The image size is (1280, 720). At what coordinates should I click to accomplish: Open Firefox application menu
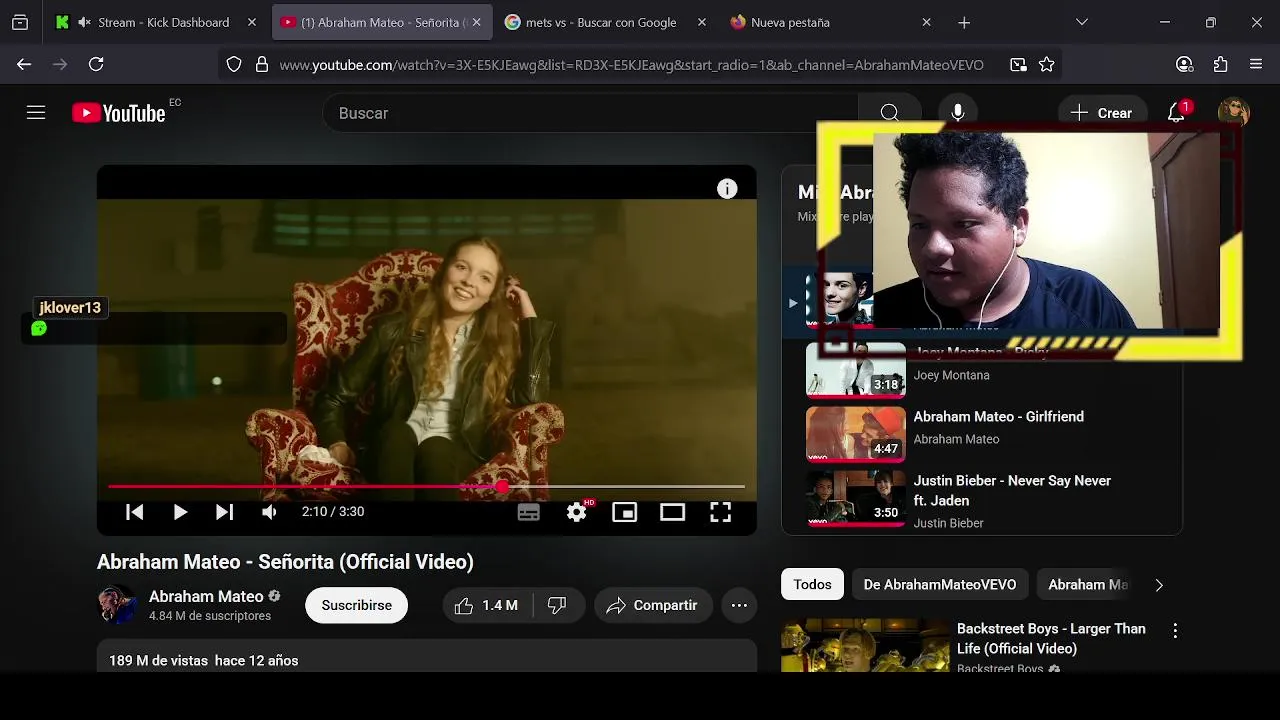tap(1256, 64)
